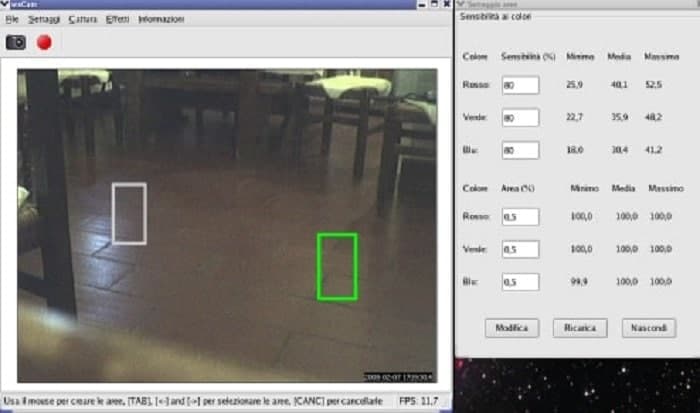Open the Cattura menu
The image size is (700, 413).
[83, 20]
